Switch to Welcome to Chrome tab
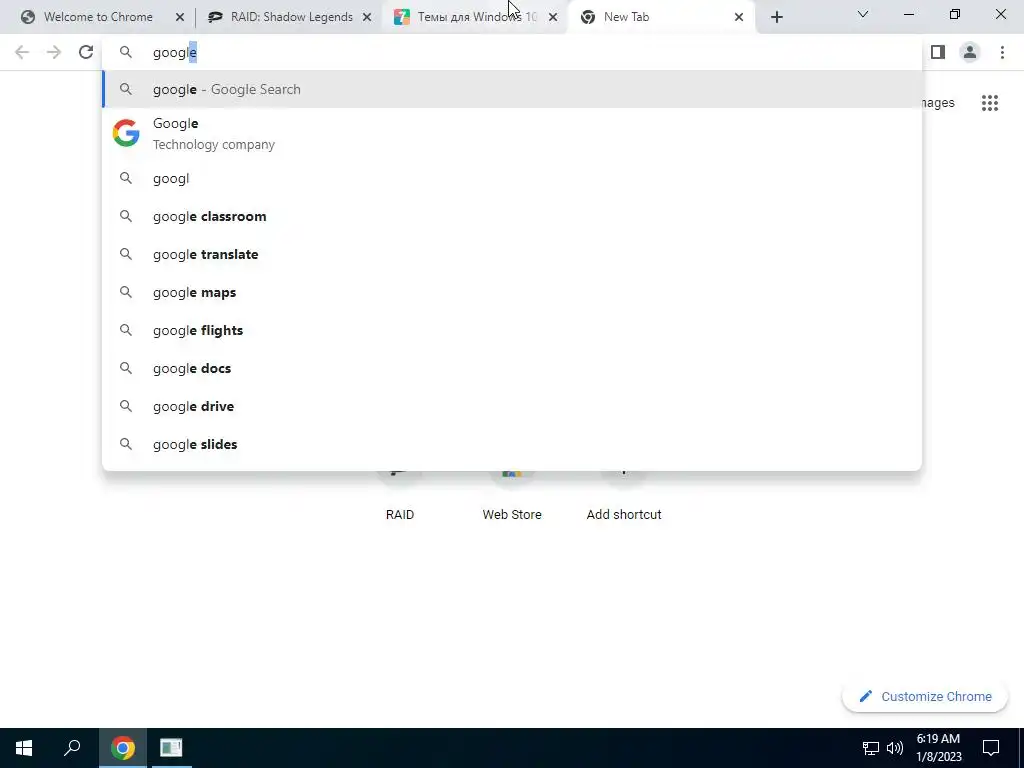The height and width of the screenshot is (768, 1024). [98, 17]
